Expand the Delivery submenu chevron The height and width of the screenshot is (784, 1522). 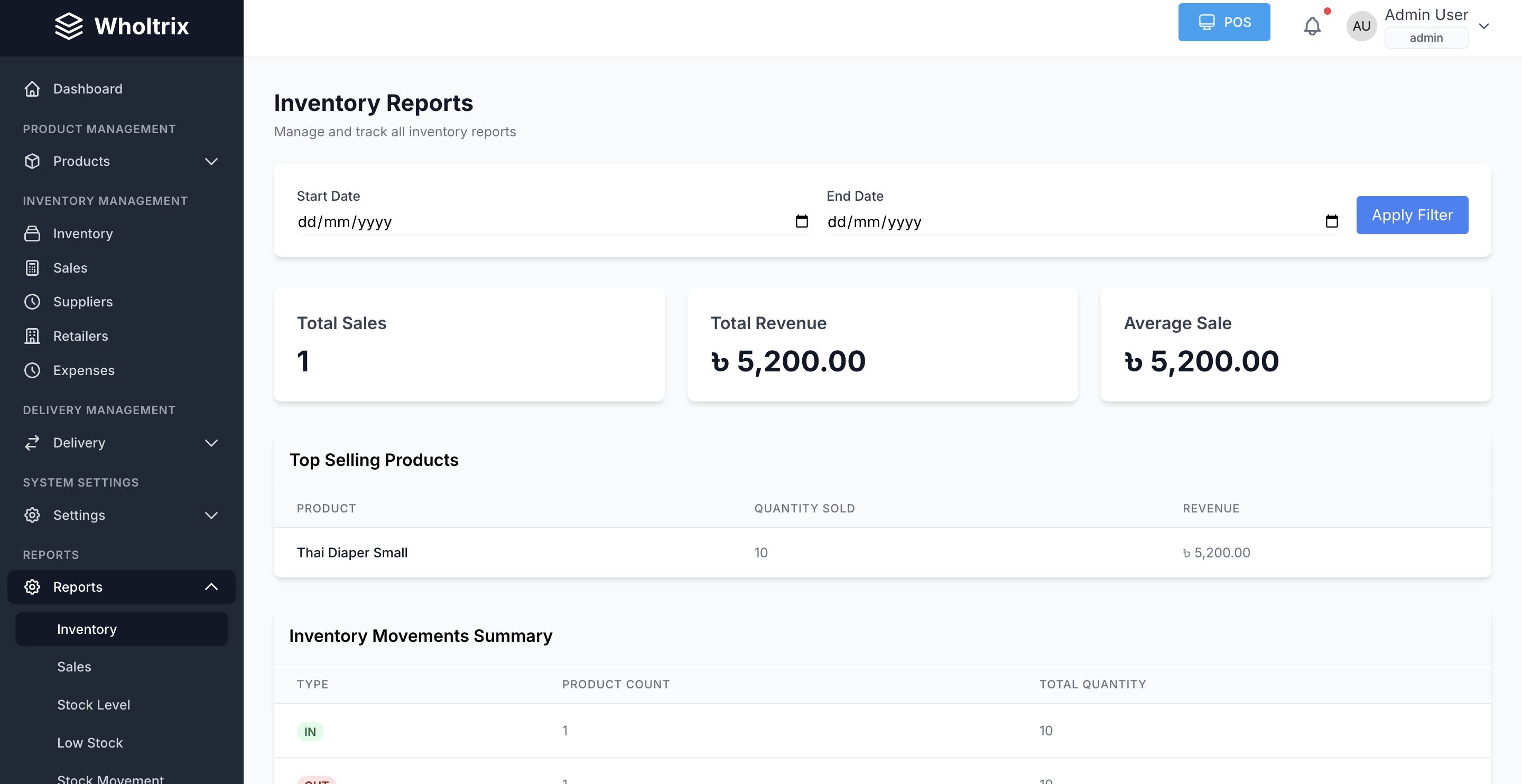211,443
